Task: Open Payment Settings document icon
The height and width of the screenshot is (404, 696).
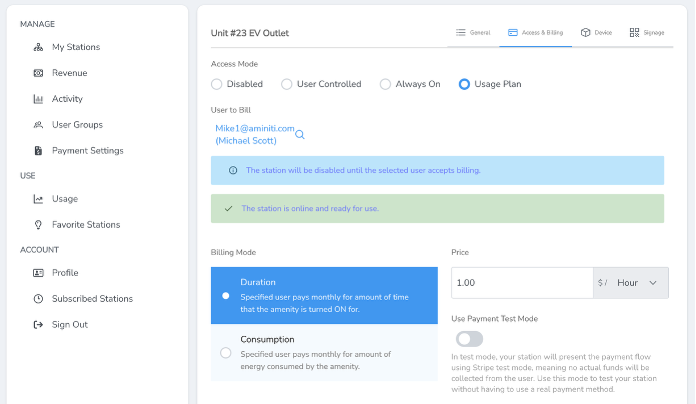Action: (39, 151)
